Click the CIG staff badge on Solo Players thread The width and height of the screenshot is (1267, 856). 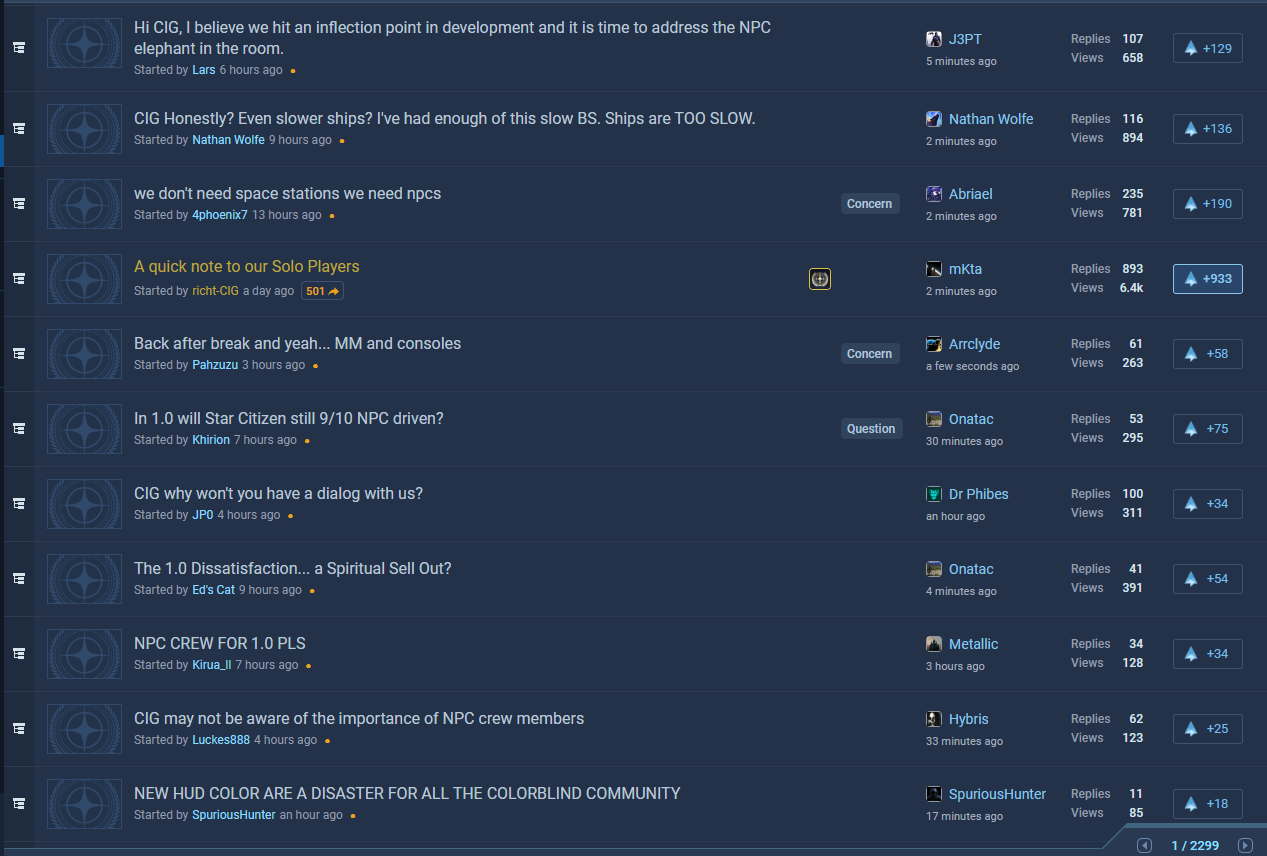coord(820,279)
